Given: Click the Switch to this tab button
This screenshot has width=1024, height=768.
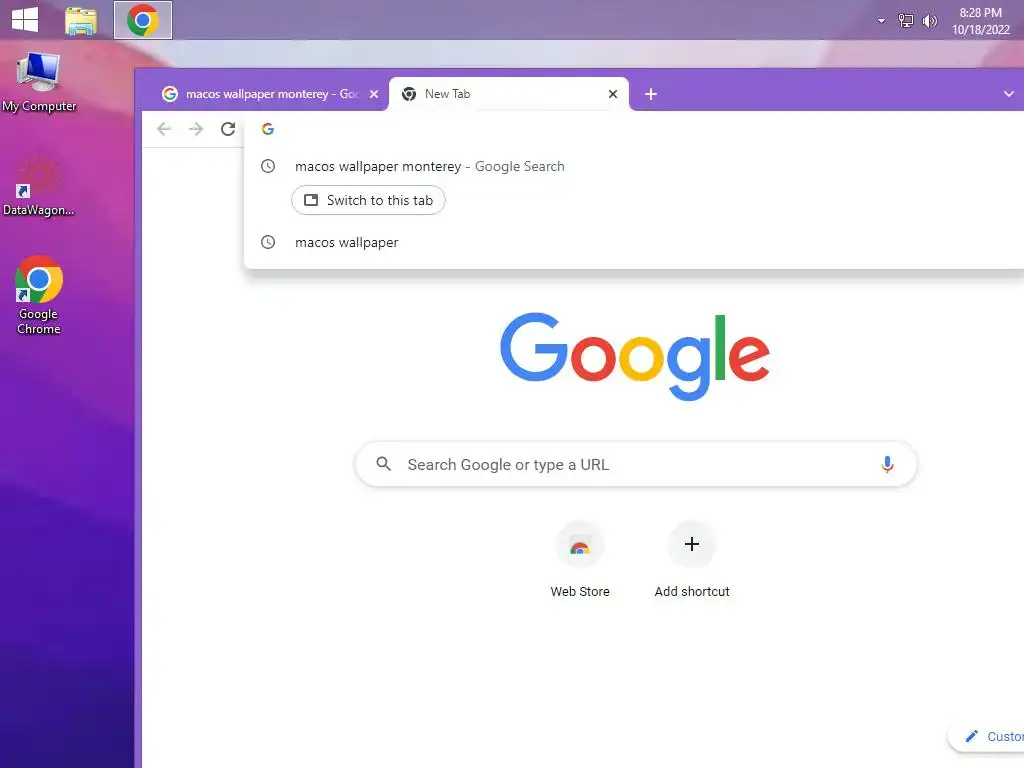Looking at the screenshot, I should pyautogui.click(x=368, y=200).
